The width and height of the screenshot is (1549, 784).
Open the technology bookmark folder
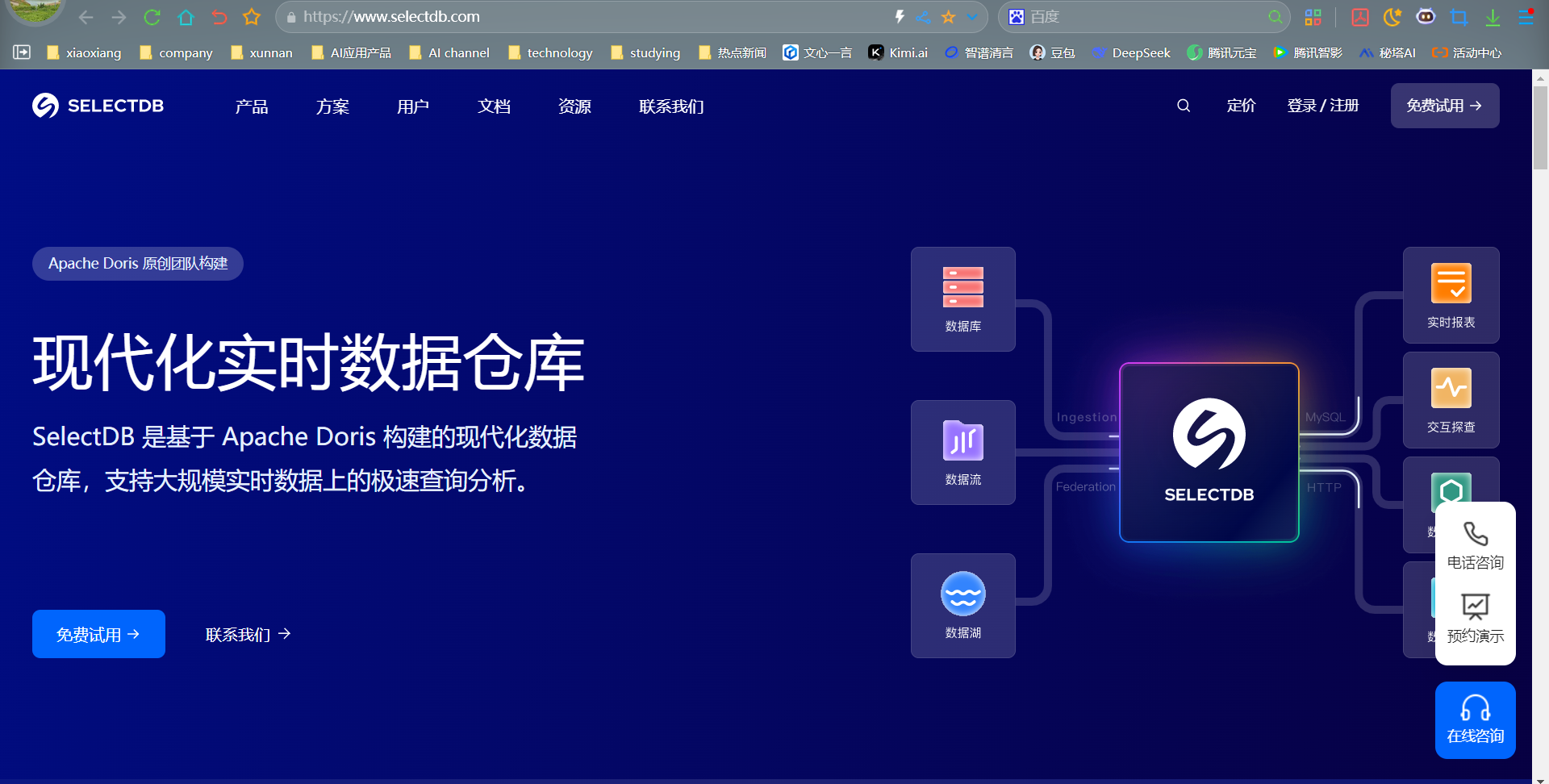click(550, 52)
